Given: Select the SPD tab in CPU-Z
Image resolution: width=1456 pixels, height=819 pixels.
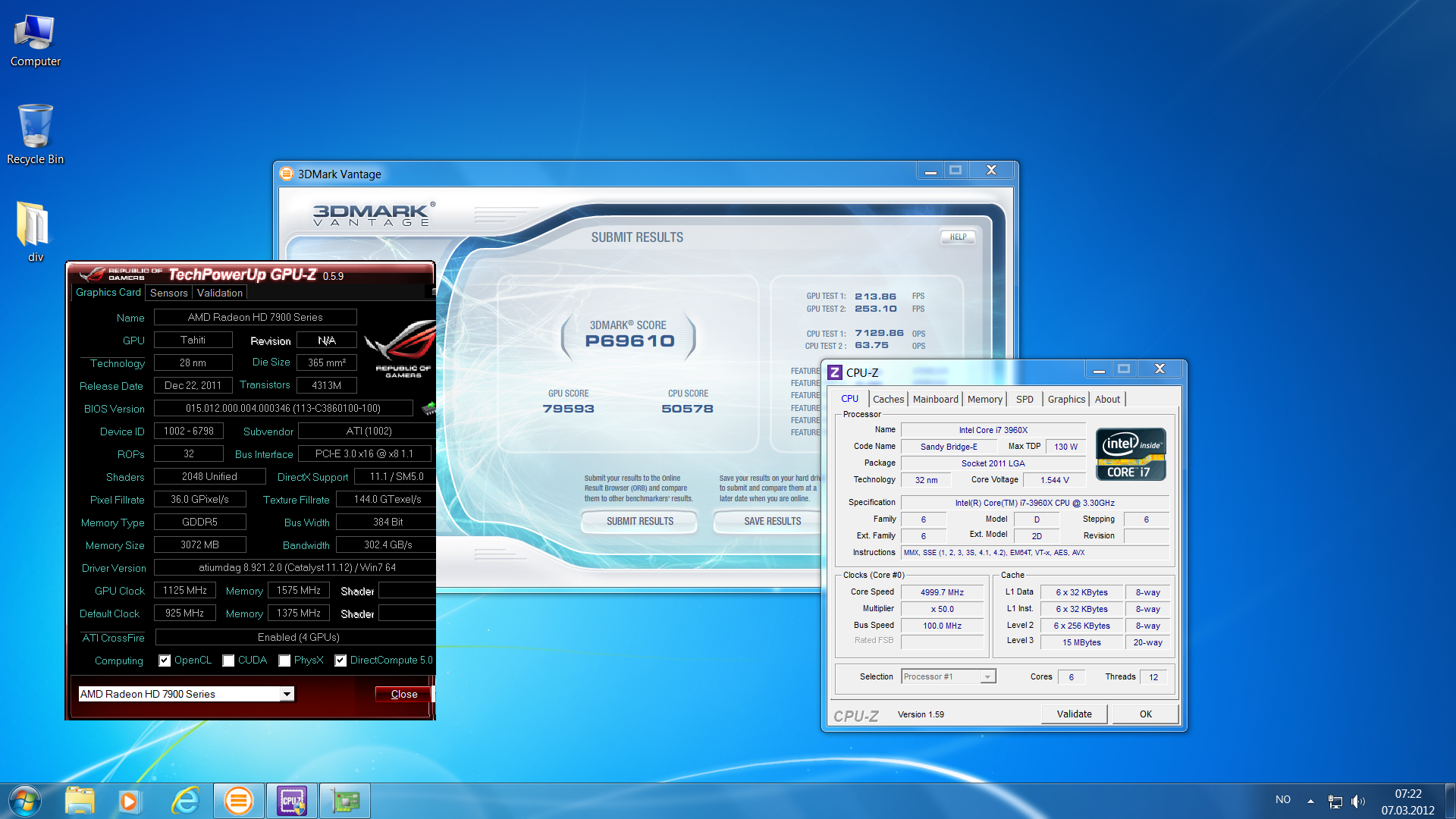Looking at the screenshot, I should (x=1025, y=400).
